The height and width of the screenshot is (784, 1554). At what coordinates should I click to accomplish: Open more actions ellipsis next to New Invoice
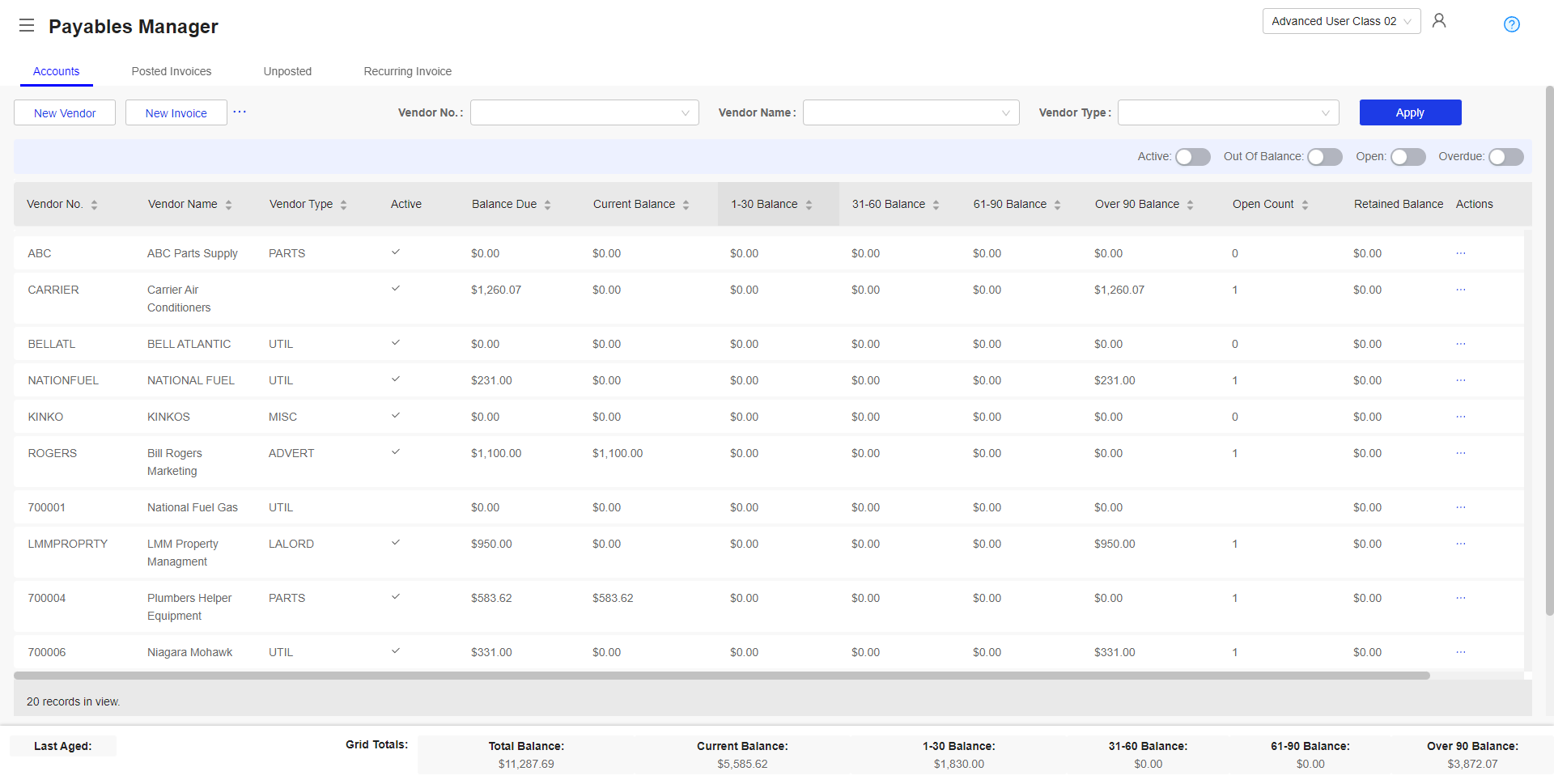[239, 112]
